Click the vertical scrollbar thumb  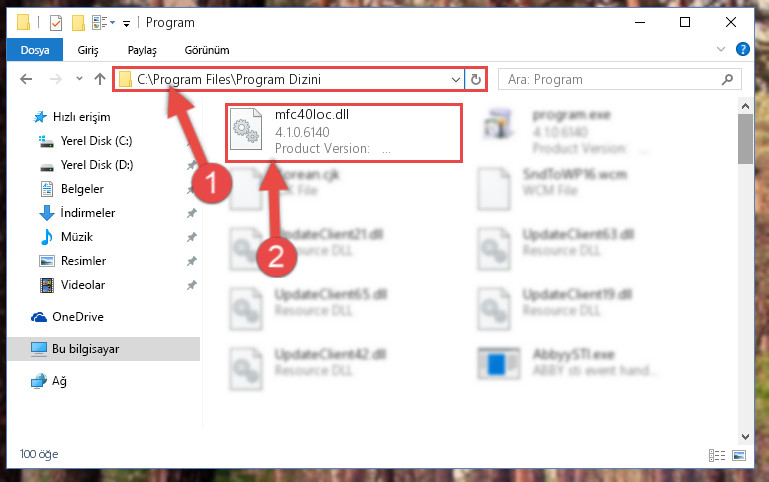(745, 139)
